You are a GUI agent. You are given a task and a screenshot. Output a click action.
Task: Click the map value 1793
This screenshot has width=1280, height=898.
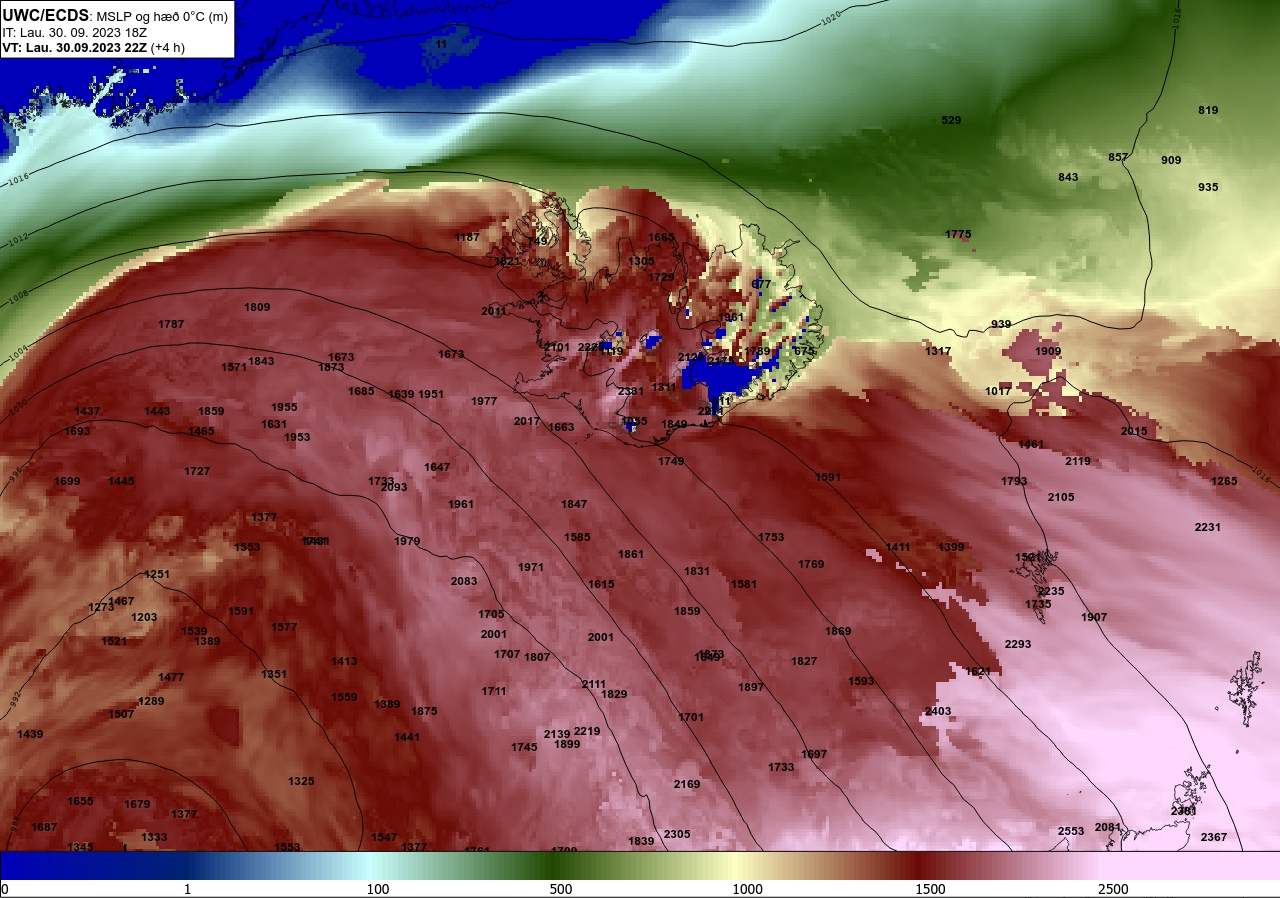pyautogui.click(x=1014, y=481)
